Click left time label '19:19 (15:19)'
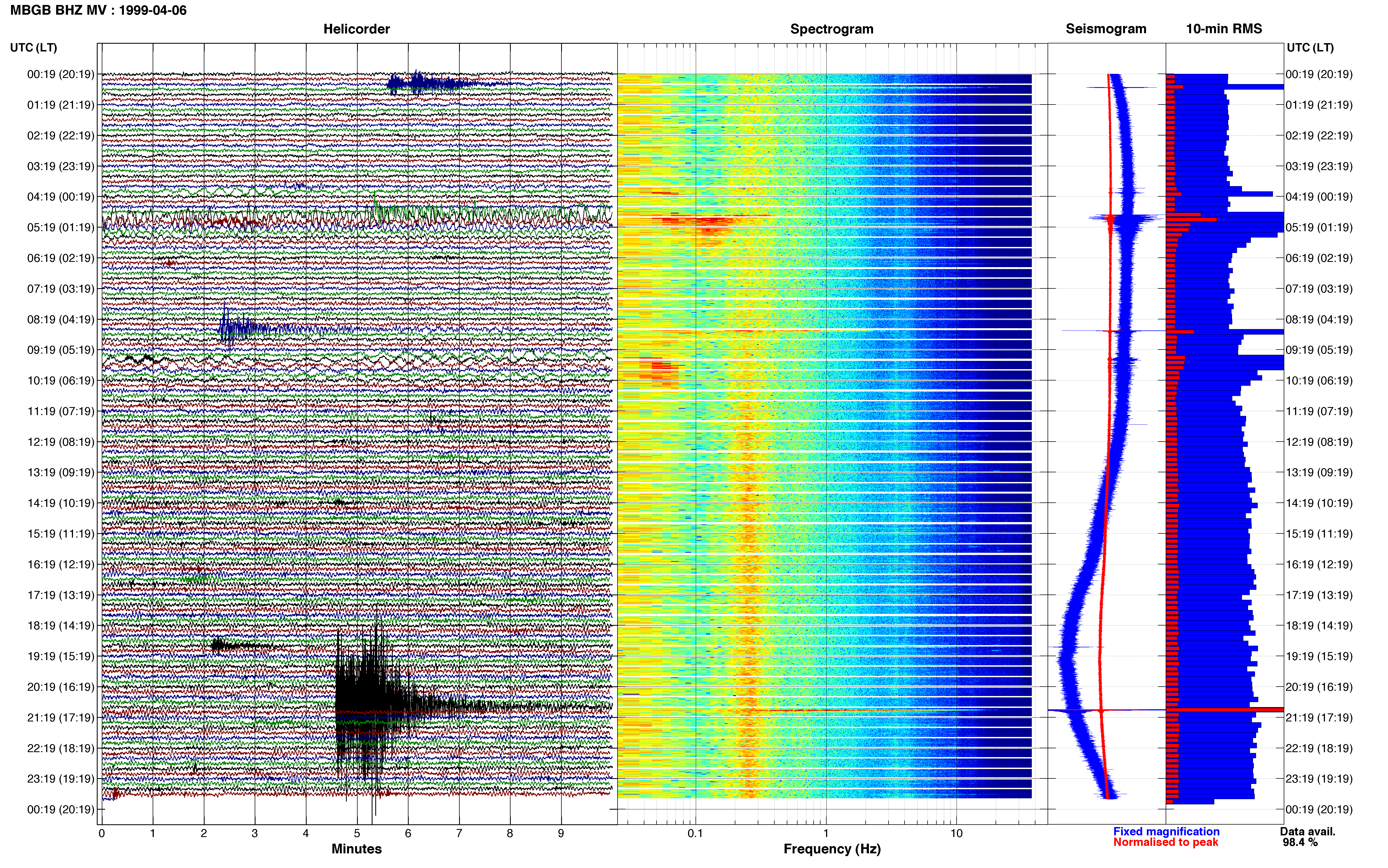 61,656
